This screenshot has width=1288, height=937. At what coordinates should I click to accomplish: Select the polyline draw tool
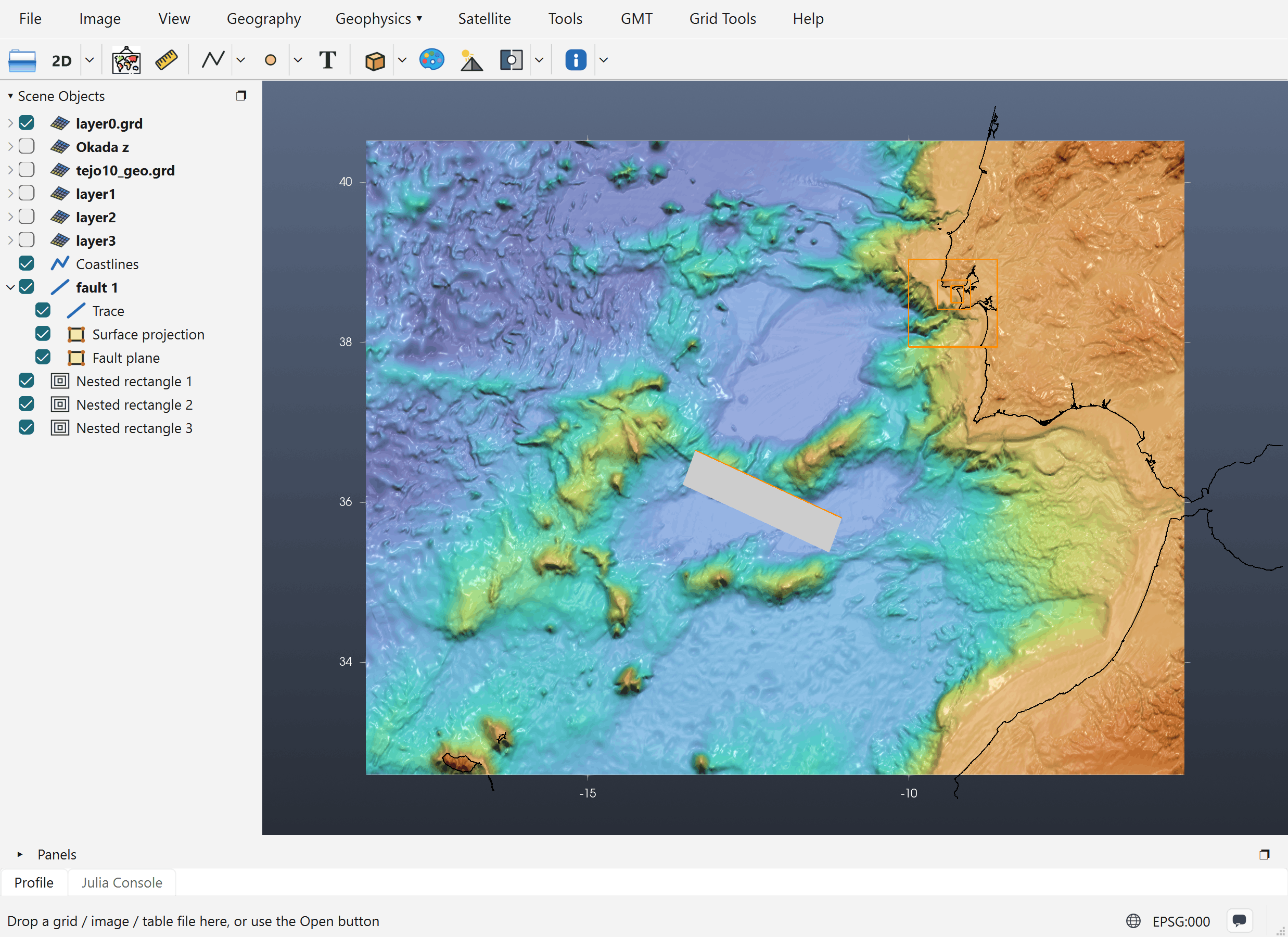pyautogui.click(x=213, y=60)
